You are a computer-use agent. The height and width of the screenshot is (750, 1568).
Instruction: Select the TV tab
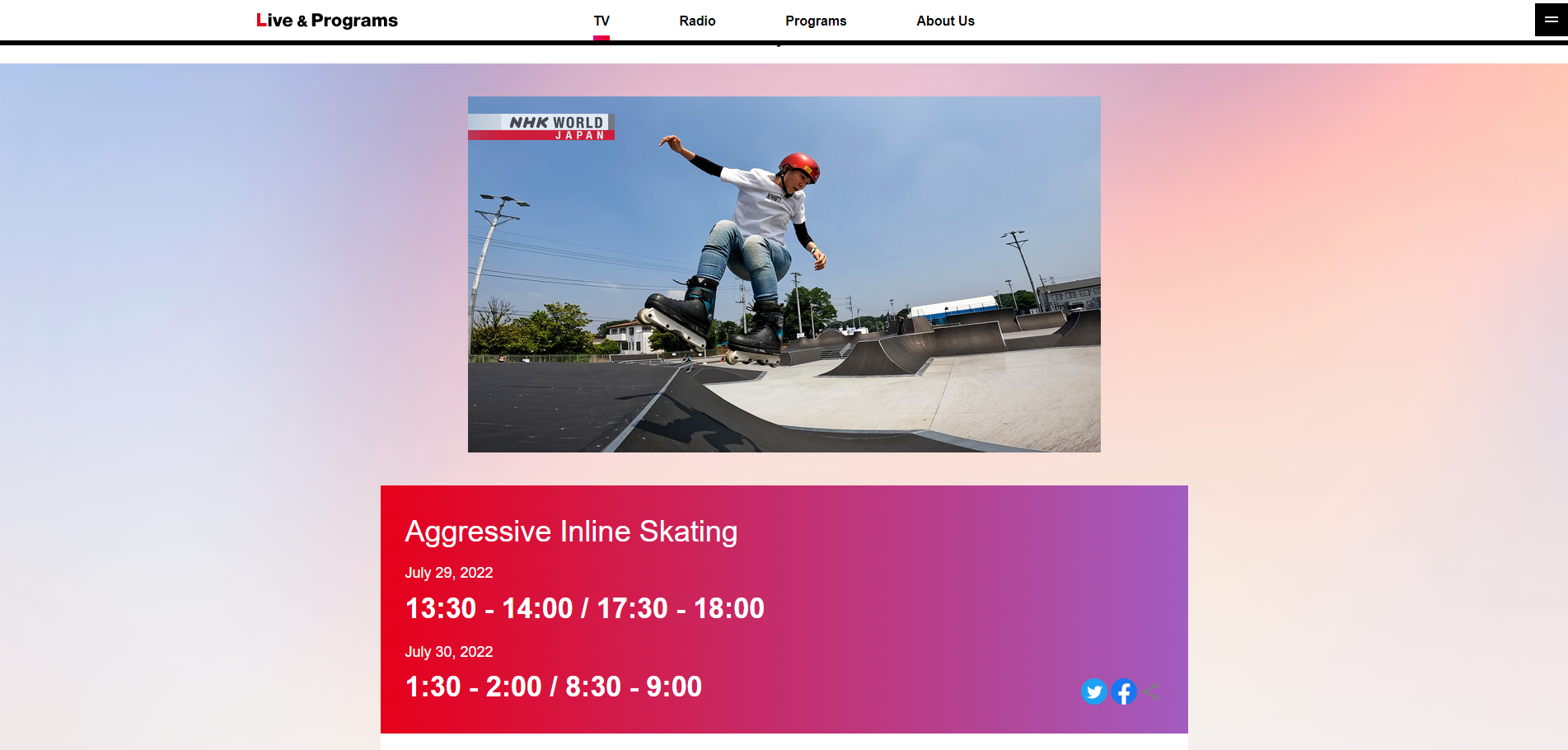[601, 21]
